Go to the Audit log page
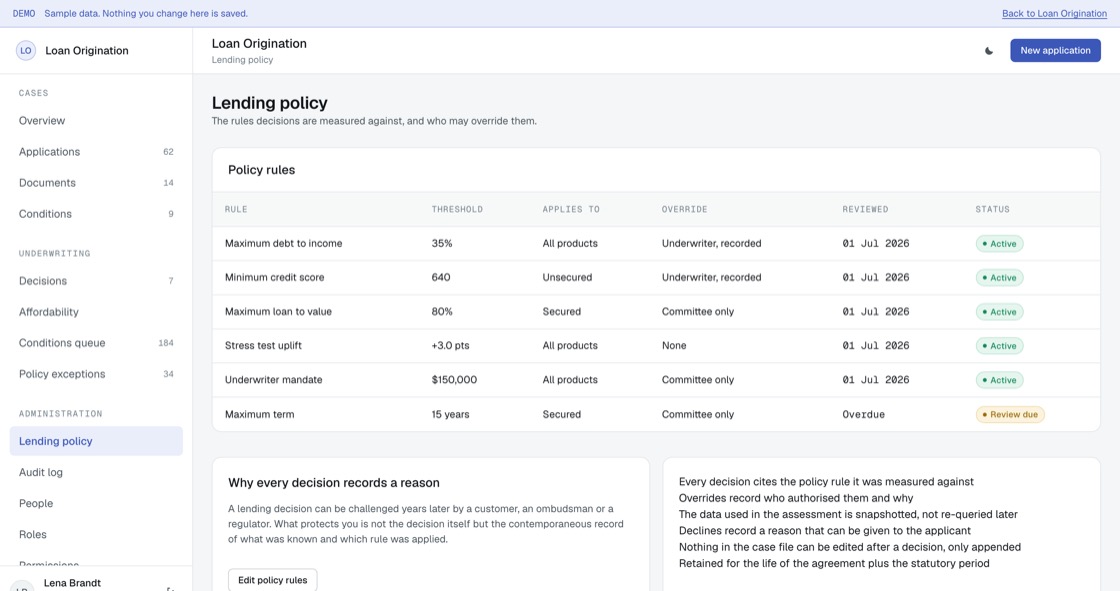This screenshot has width=1120, height=591. (x=96, y=472)
